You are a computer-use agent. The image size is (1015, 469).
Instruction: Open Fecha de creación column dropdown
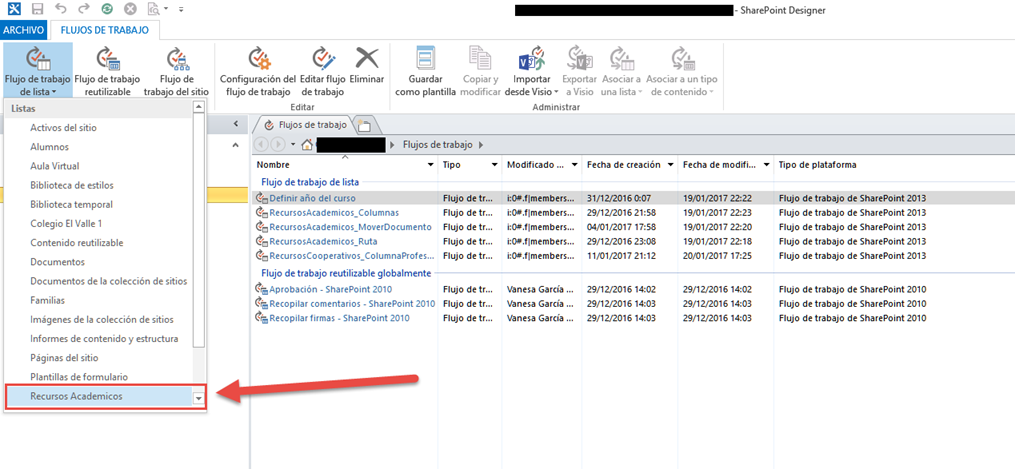coord(671,165)
